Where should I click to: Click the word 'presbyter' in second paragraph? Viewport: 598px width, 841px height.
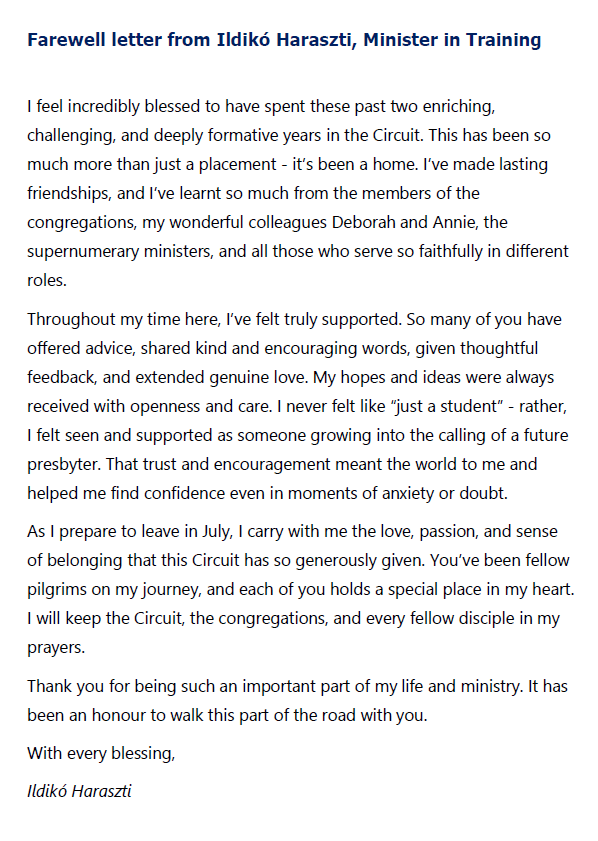64,464
